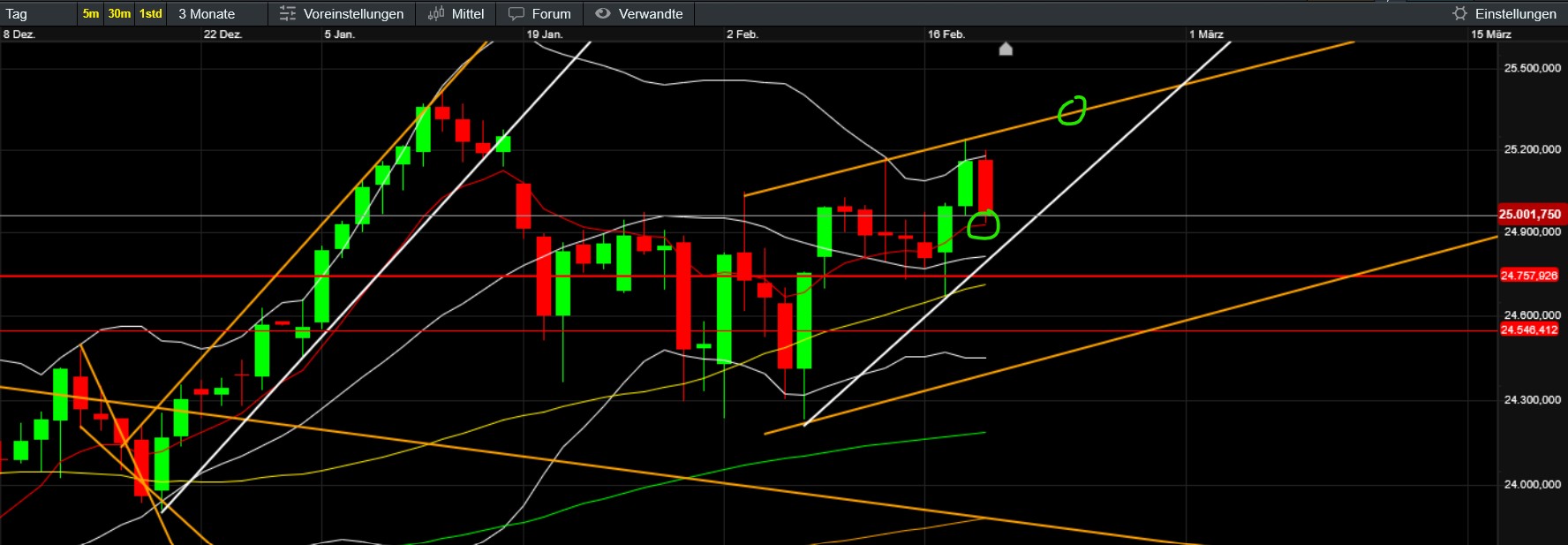Click the 24.000,000 price axis label
The image size is (1568, 545).
[1533, 484]
